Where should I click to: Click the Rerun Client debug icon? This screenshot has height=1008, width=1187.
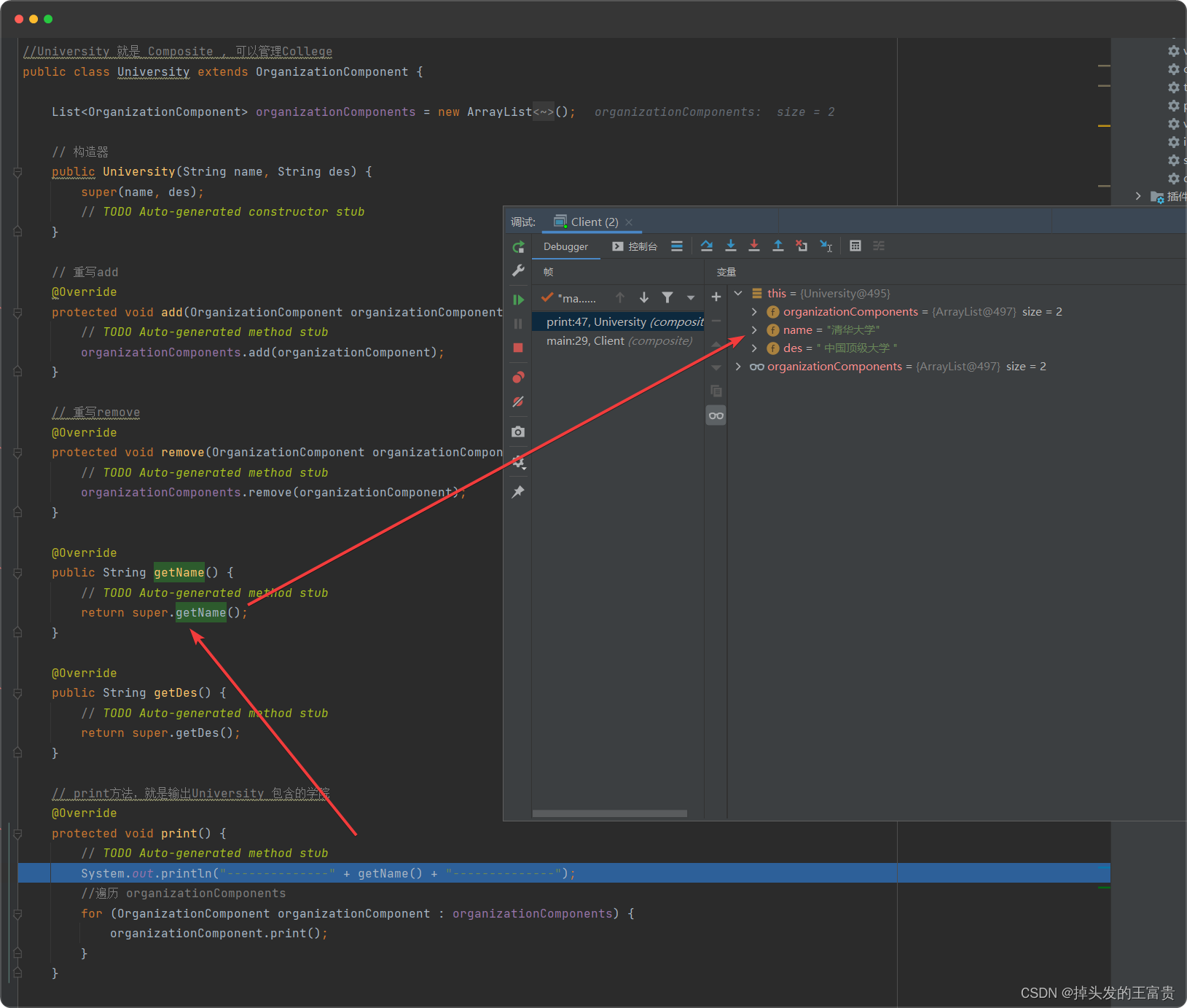point(518,247)
